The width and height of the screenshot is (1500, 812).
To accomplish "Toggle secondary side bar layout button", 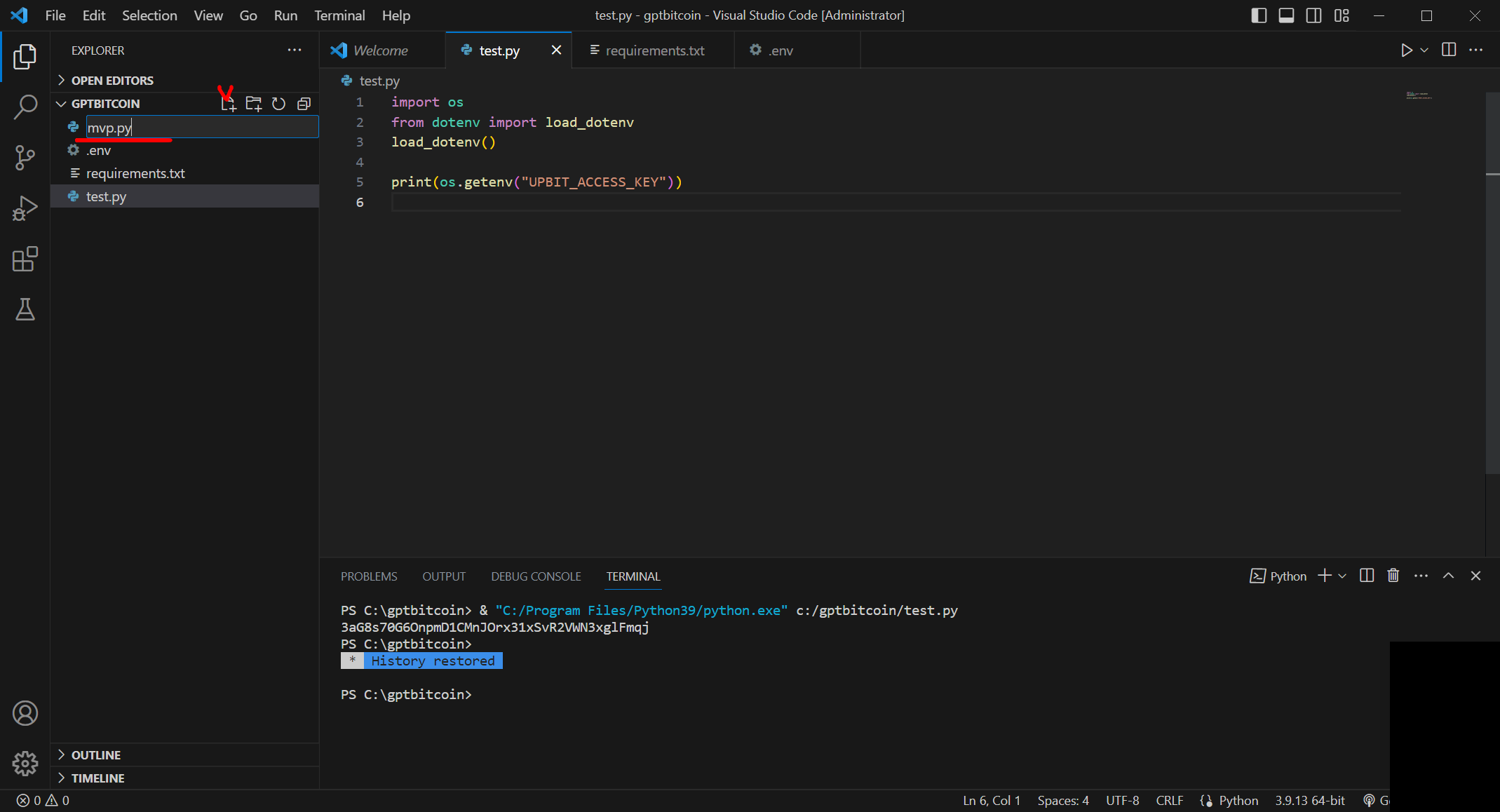I will [1313, 15].
